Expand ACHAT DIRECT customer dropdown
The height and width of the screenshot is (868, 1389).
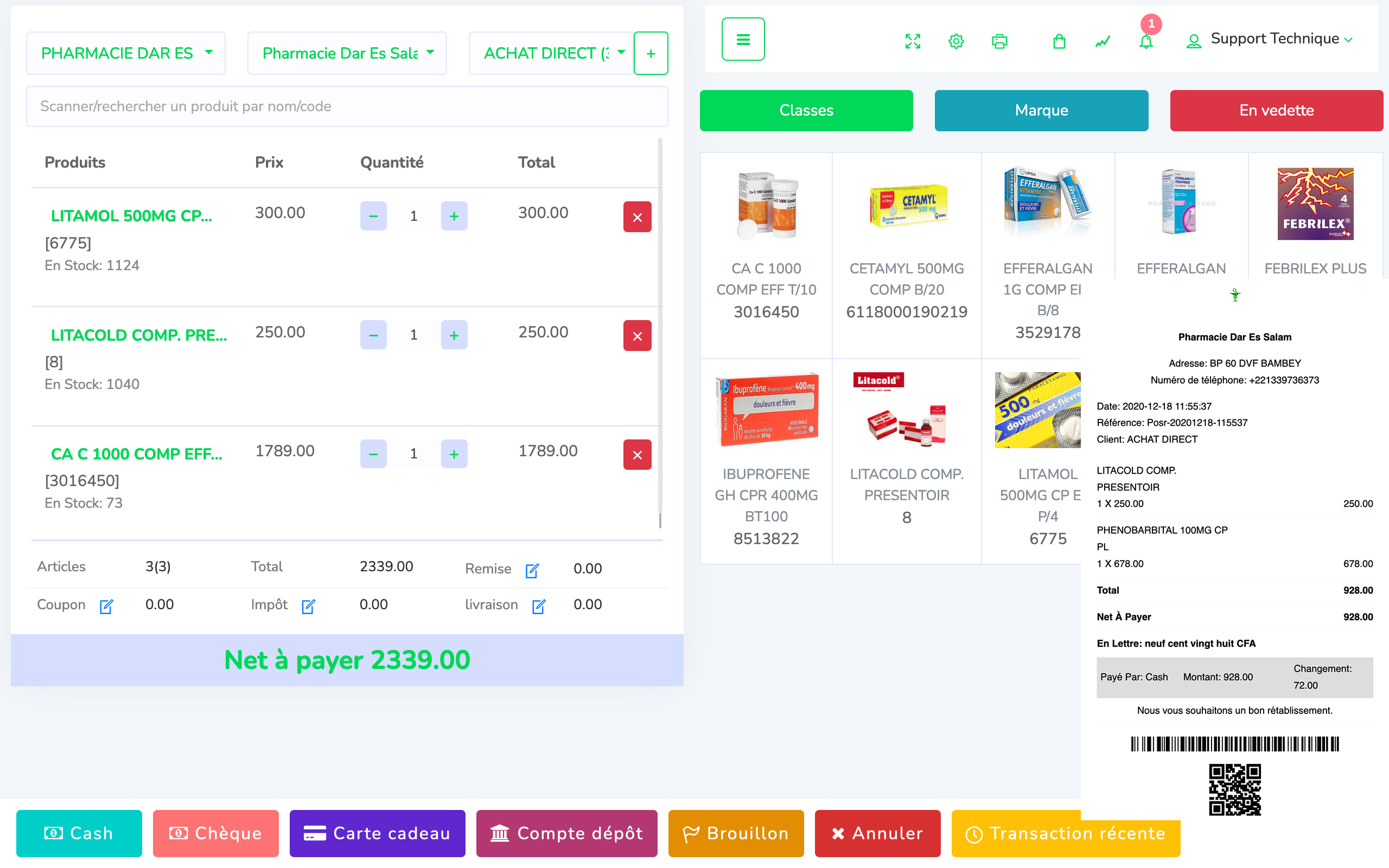click(x=551, y=53)
